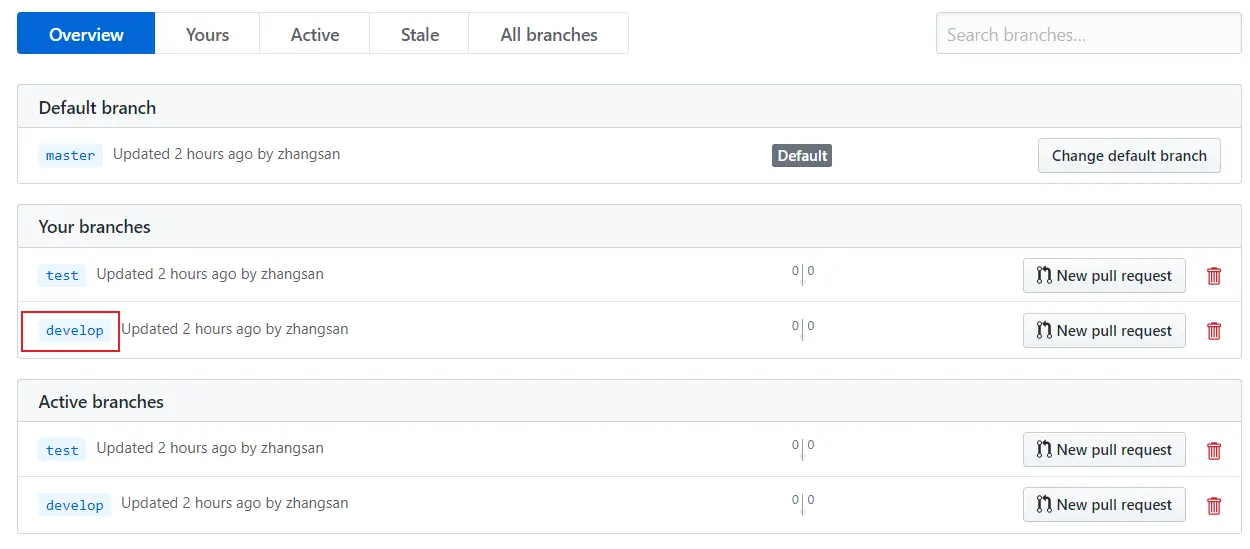This screenshot has height=549, width=1250.
Task: Switch to the Yours tab
Action: tap(207, 34)
